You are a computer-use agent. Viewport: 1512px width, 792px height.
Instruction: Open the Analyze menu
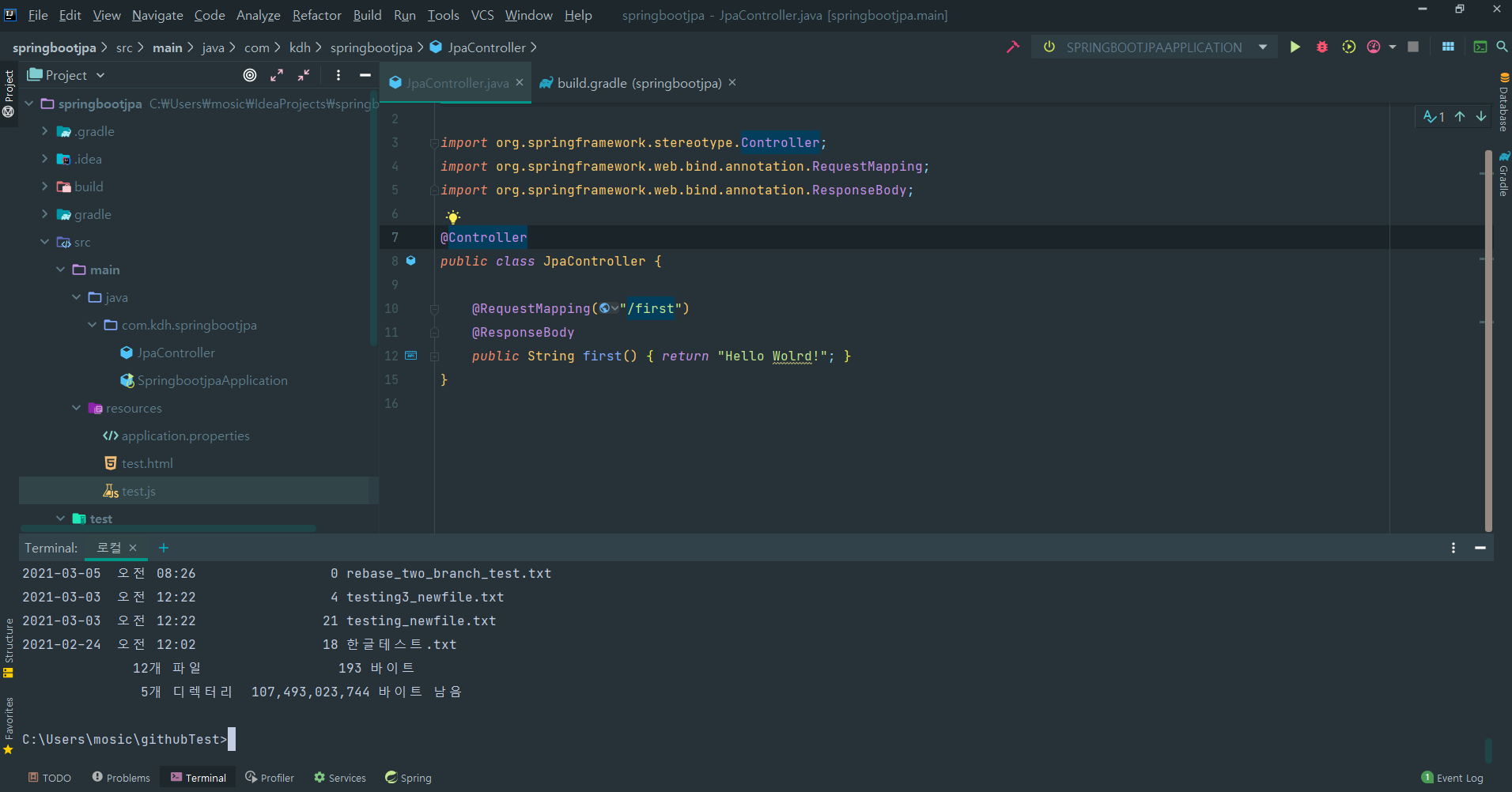click(258, 15)
